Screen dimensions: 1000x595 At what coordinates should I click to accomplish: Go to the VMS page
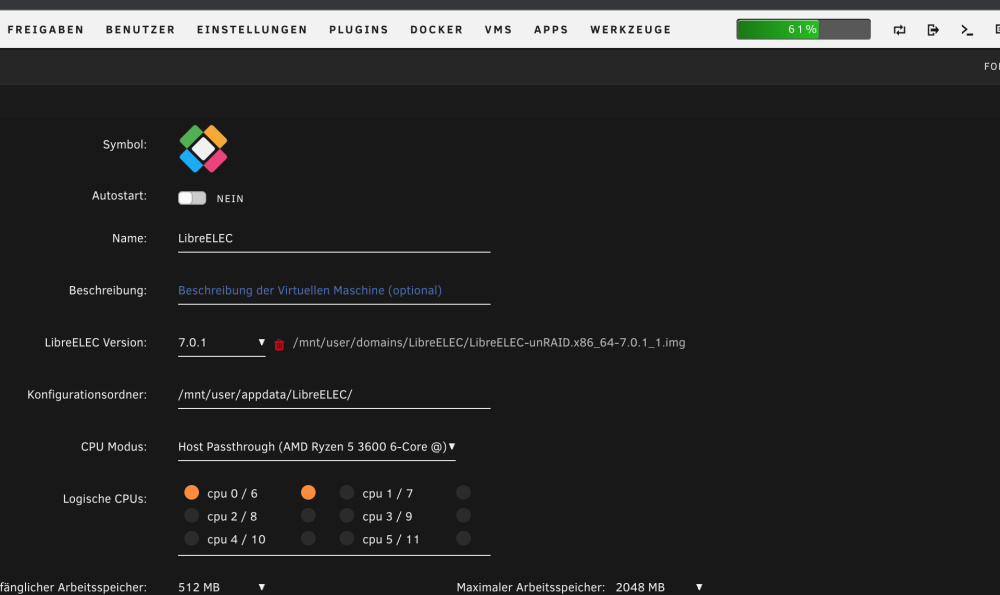click(498, 30)
